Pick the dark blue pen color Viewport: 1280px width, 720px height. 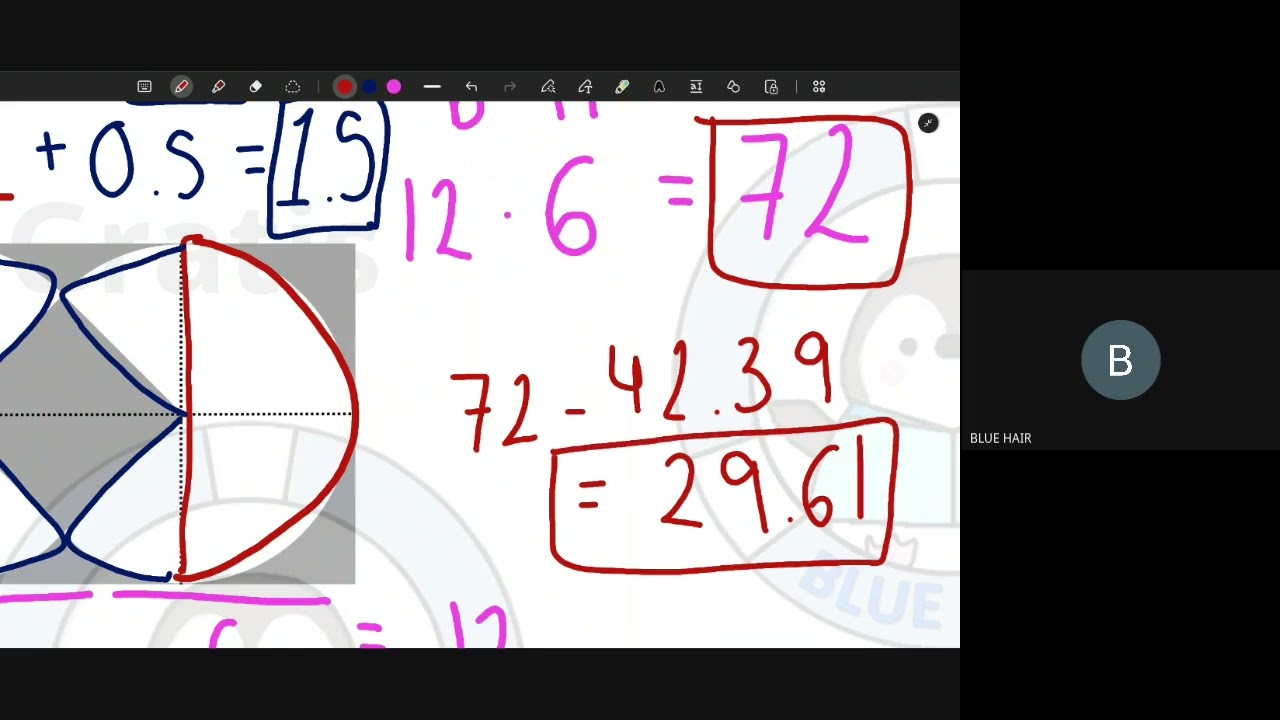tap(369, 87)
